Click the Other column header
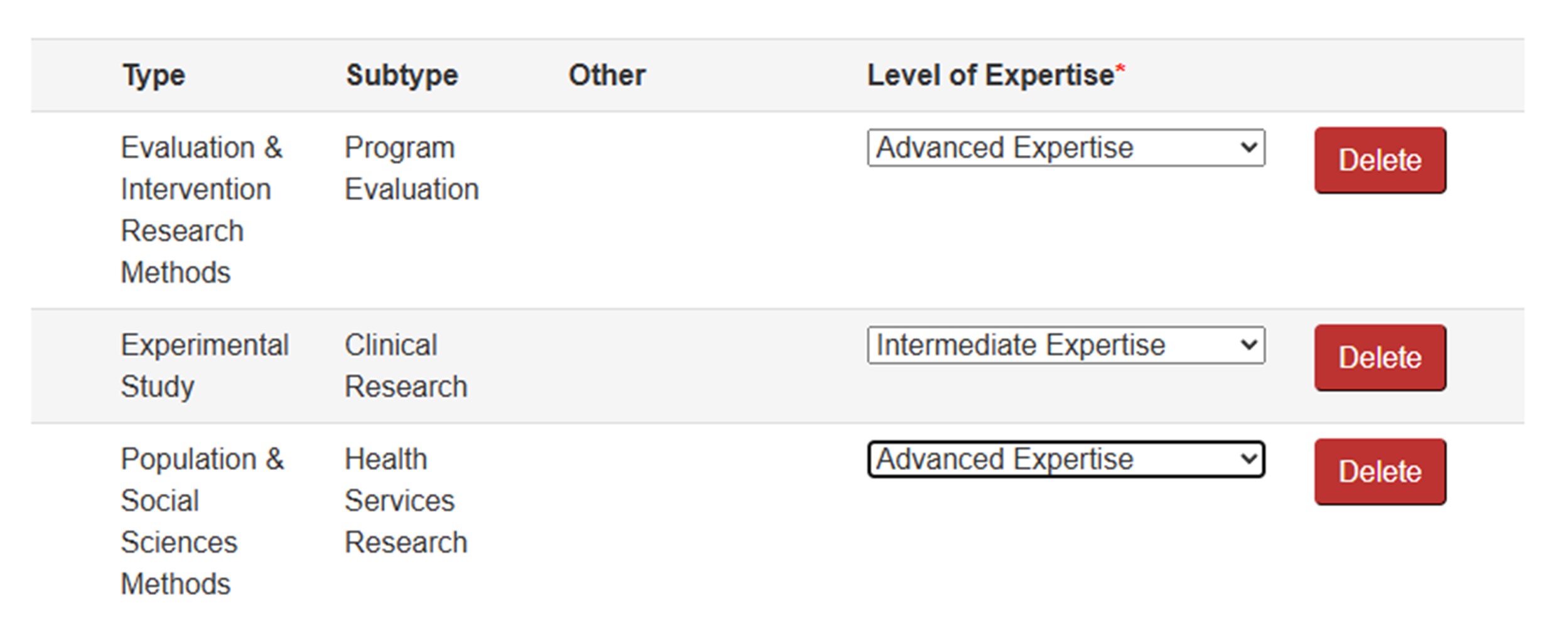The image size is (1568, 625). (606, 76)
